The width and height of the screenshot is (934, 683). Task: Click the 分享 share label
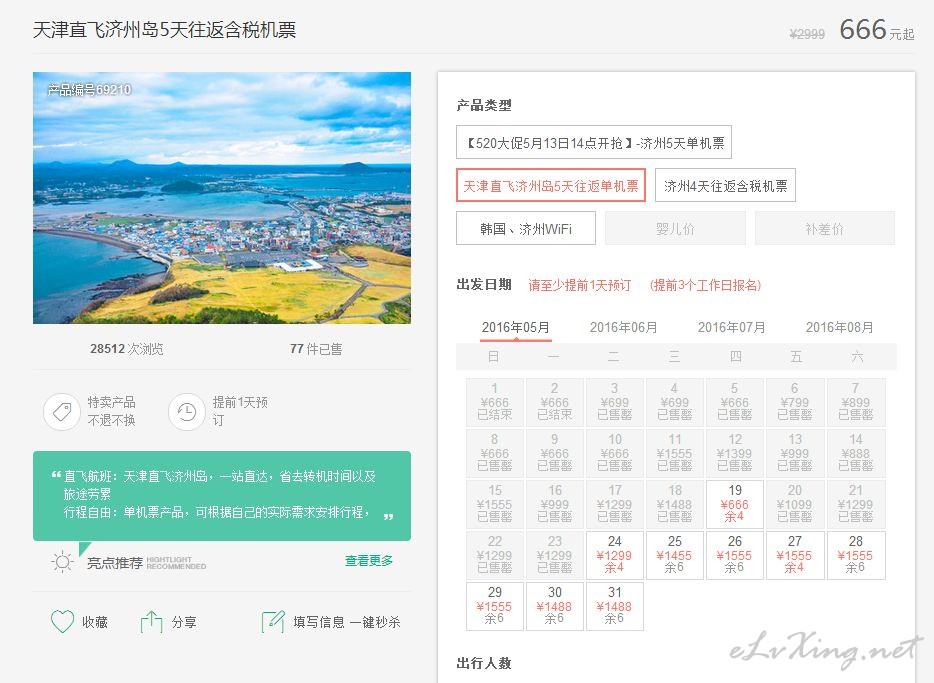(x=184, y=622)
